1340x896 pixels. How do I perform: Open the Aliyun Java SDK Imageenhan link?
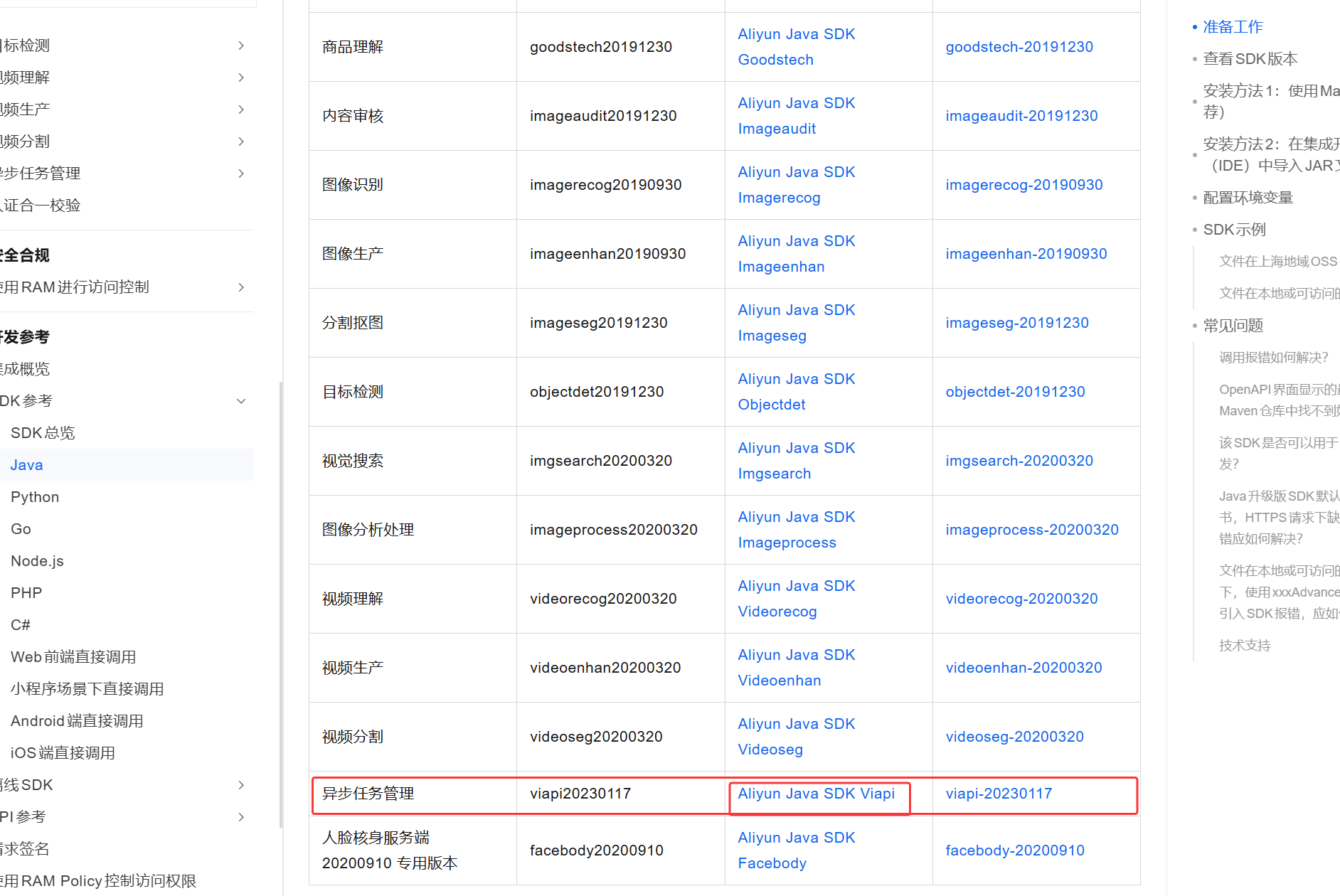click(797, 254)
